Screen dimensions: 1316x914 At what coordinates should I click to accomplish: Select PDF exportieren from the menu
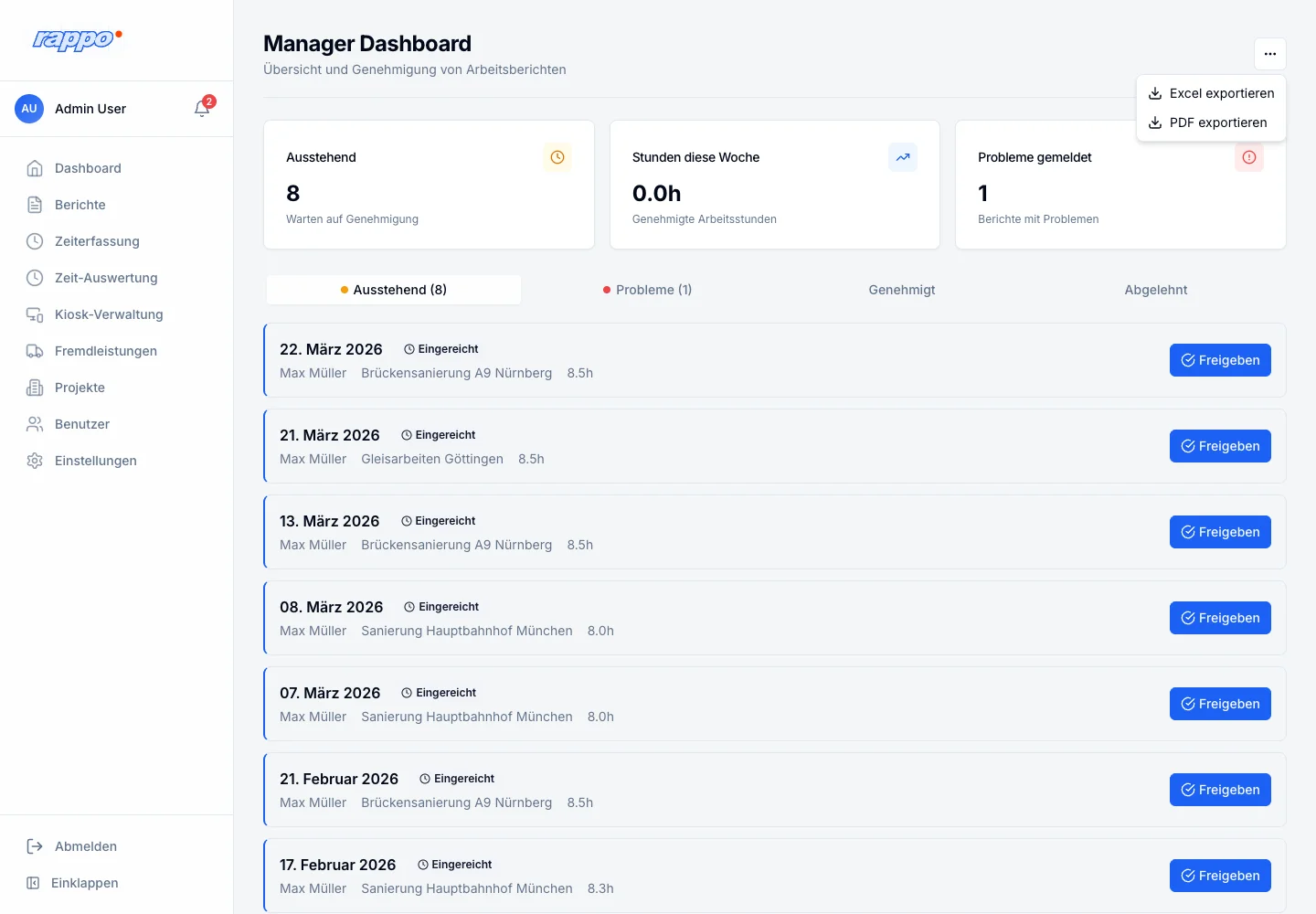[1211, 122]
